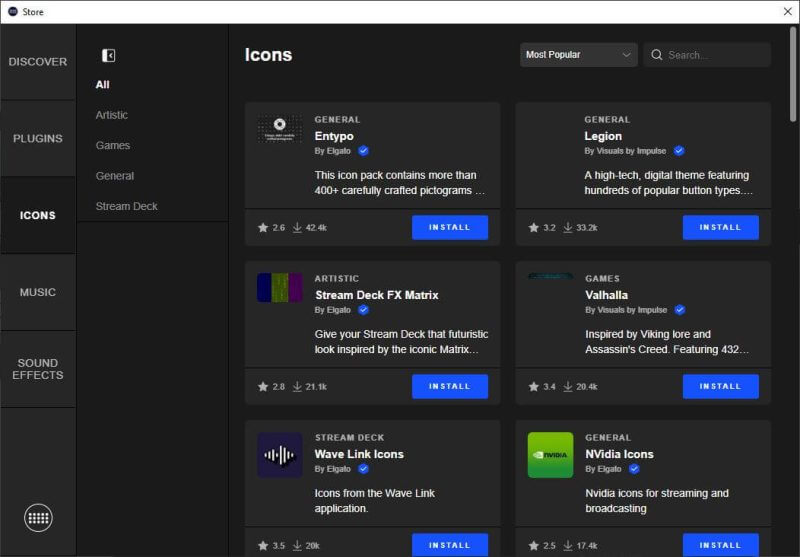The height and width of the screenshot is (557, 800).
Task: Click the Valhalla download count icon
Action: (567, 387)
